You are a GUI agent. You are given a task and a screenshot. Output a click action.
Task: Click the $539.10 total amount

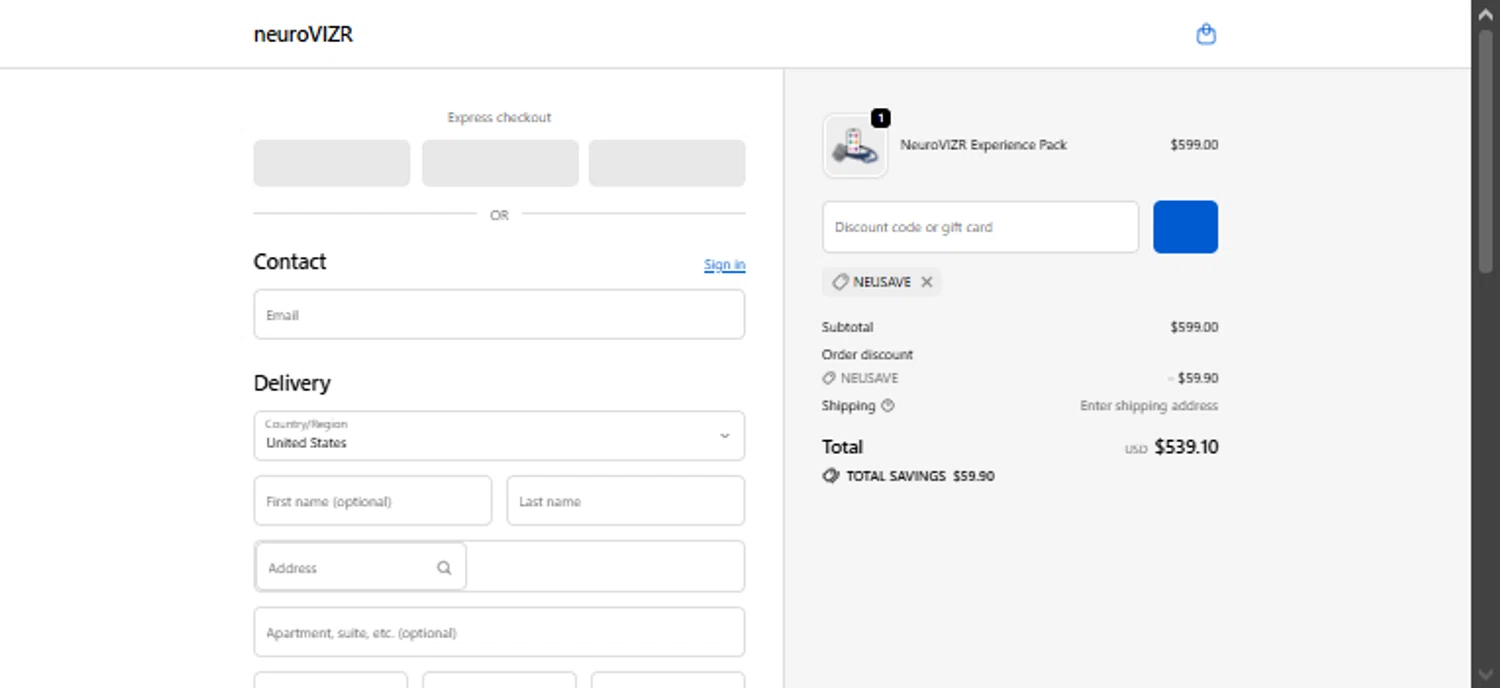click(1186, 447)
